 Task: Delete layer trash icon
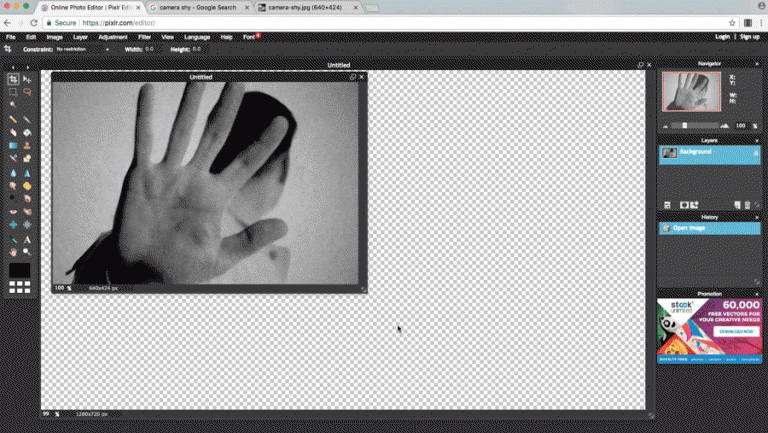[747, 205]
